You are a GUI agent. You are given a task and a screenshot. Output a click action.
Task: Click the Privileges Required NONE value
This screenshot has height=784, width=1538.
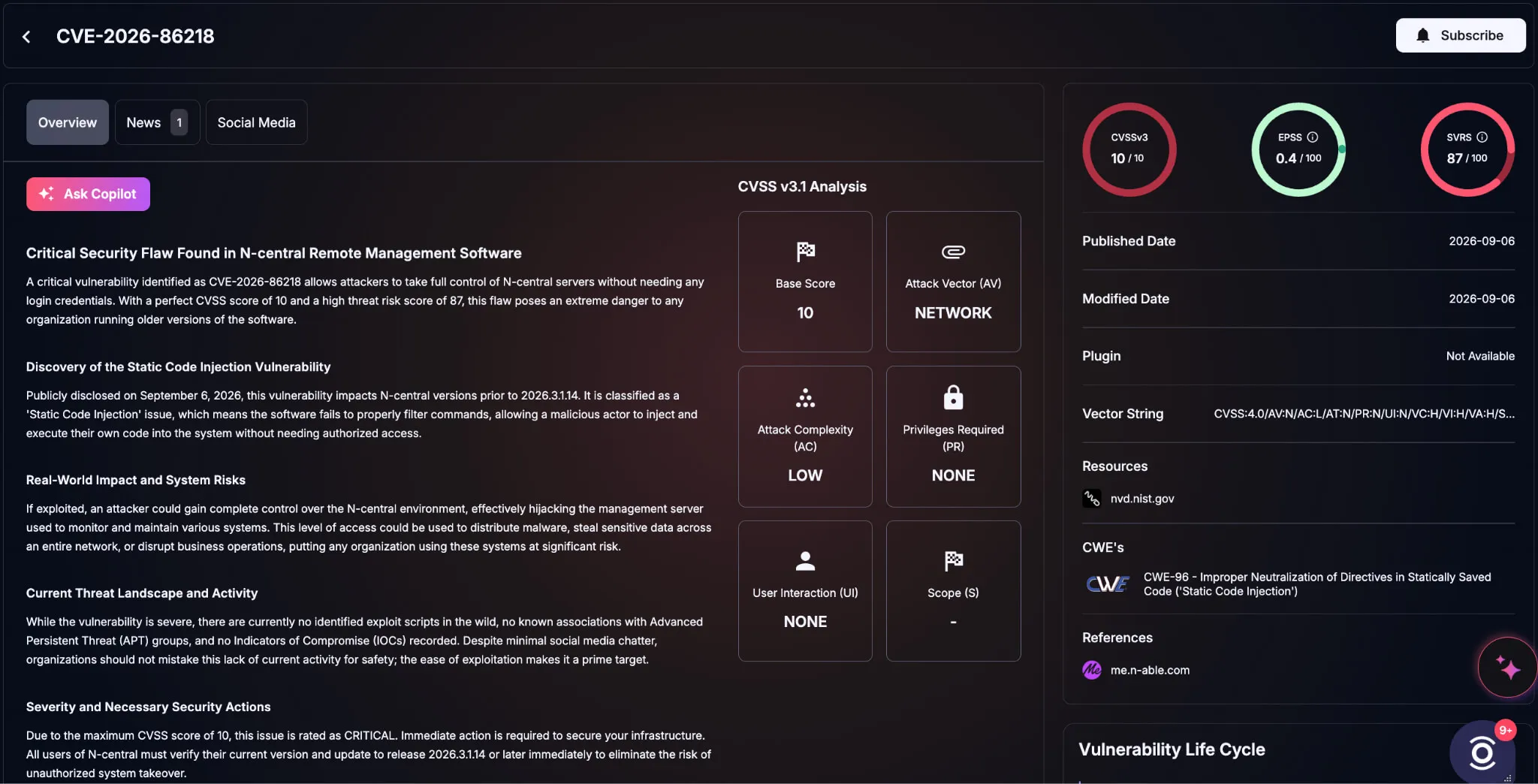click(953, 475)
